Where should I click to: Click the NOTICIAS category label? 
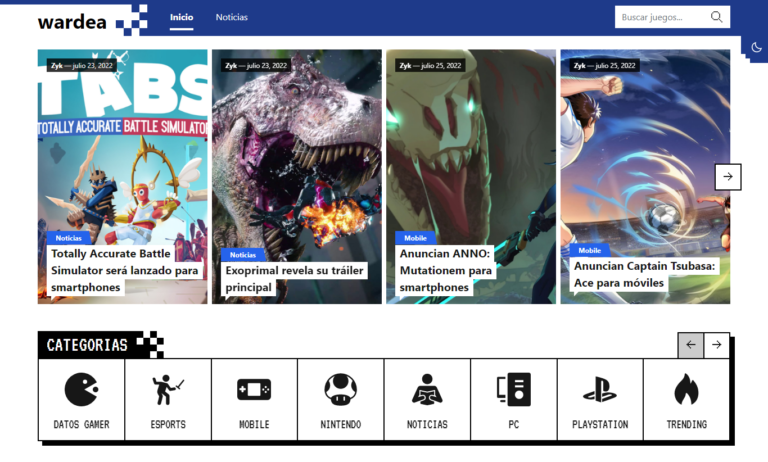427,424
